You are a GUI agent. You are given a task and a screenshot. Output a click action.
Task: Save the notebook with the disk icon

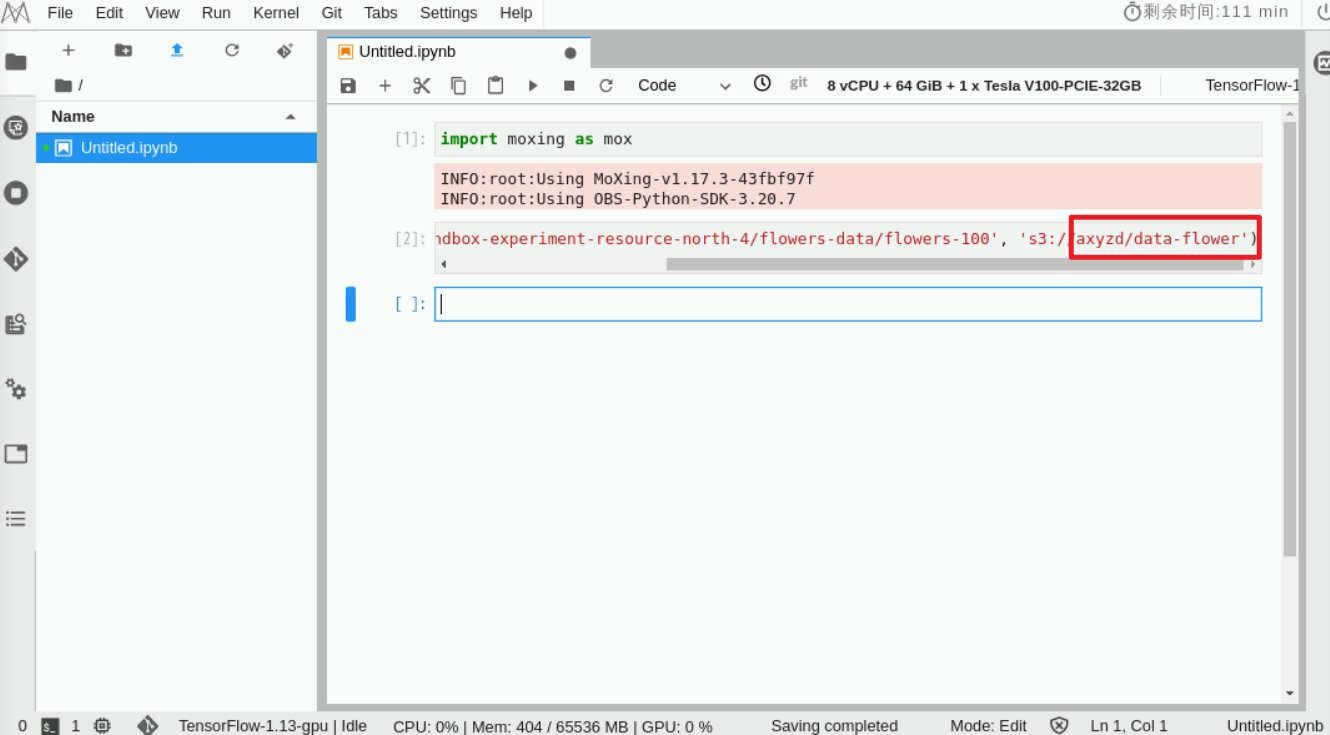(348, 85)
